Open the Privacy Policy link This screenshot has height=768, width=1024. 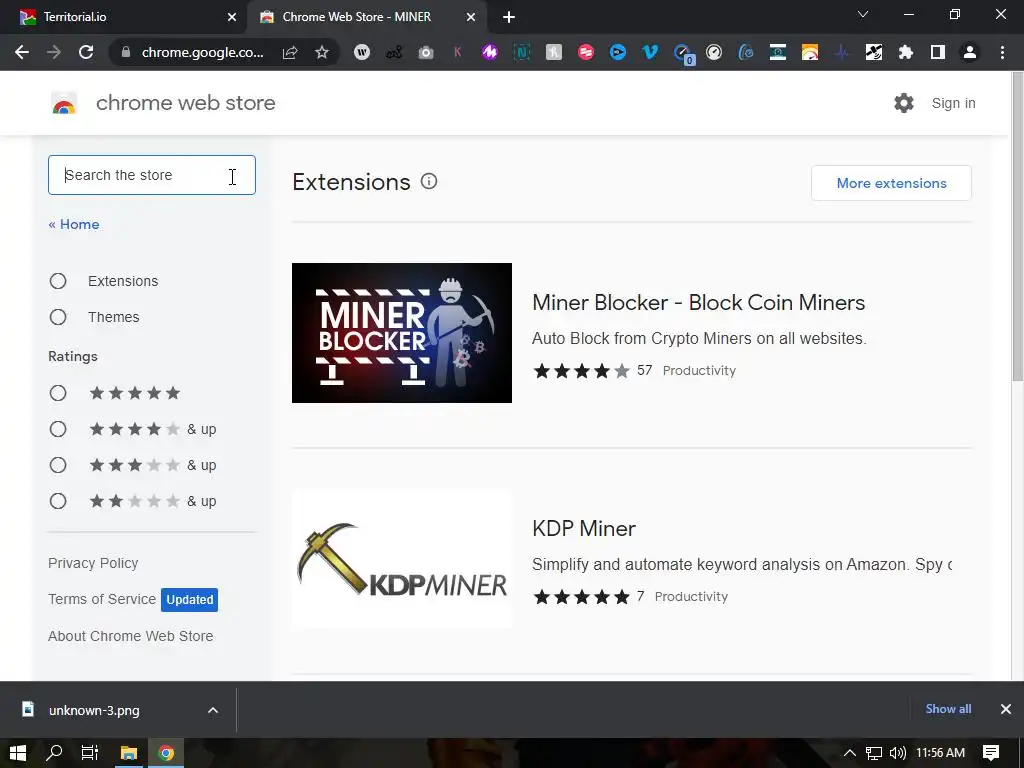pos(93,563)
